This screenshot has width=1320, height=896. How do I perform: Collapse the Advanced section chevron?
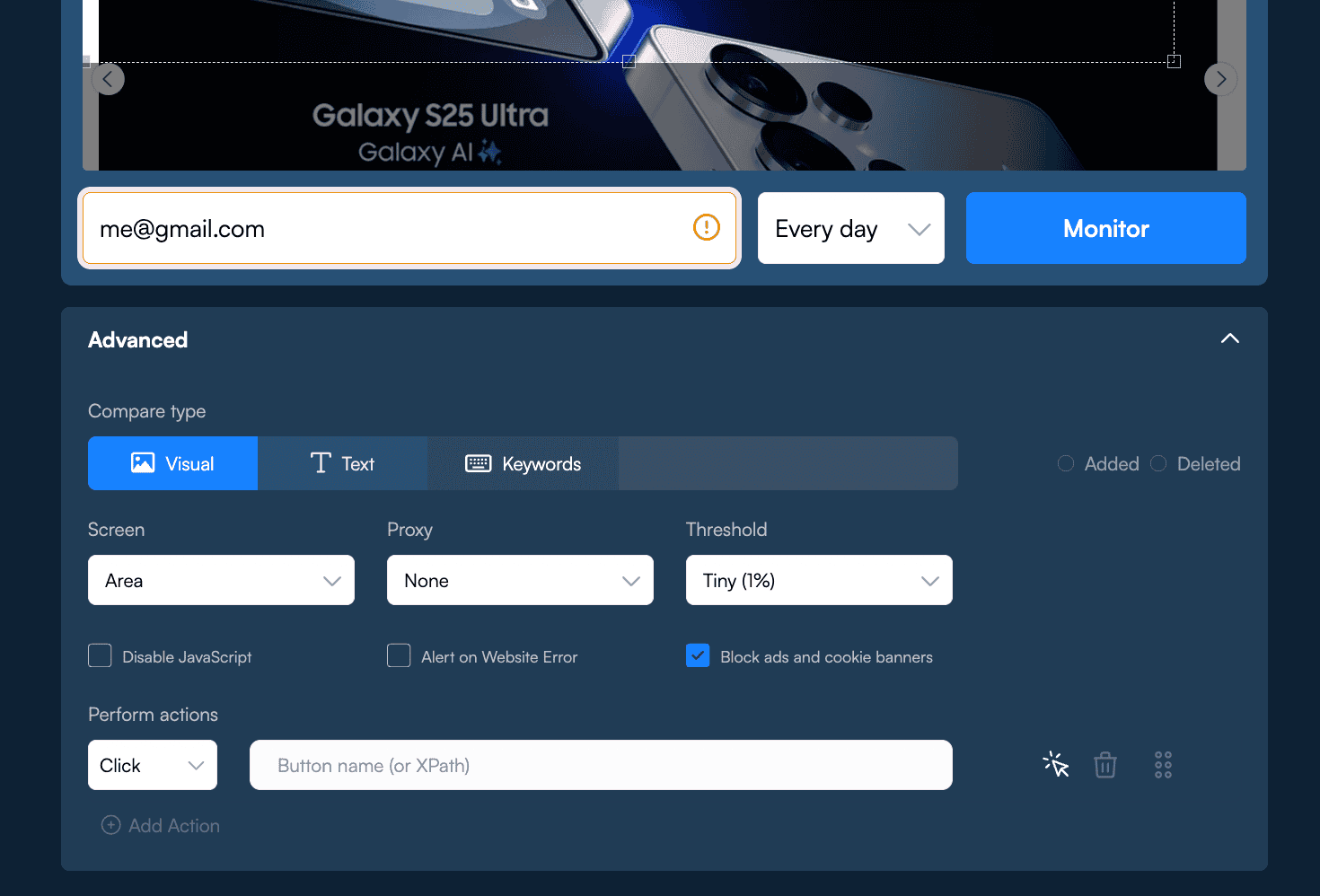pyautogui.click(x=1230, y=338)
